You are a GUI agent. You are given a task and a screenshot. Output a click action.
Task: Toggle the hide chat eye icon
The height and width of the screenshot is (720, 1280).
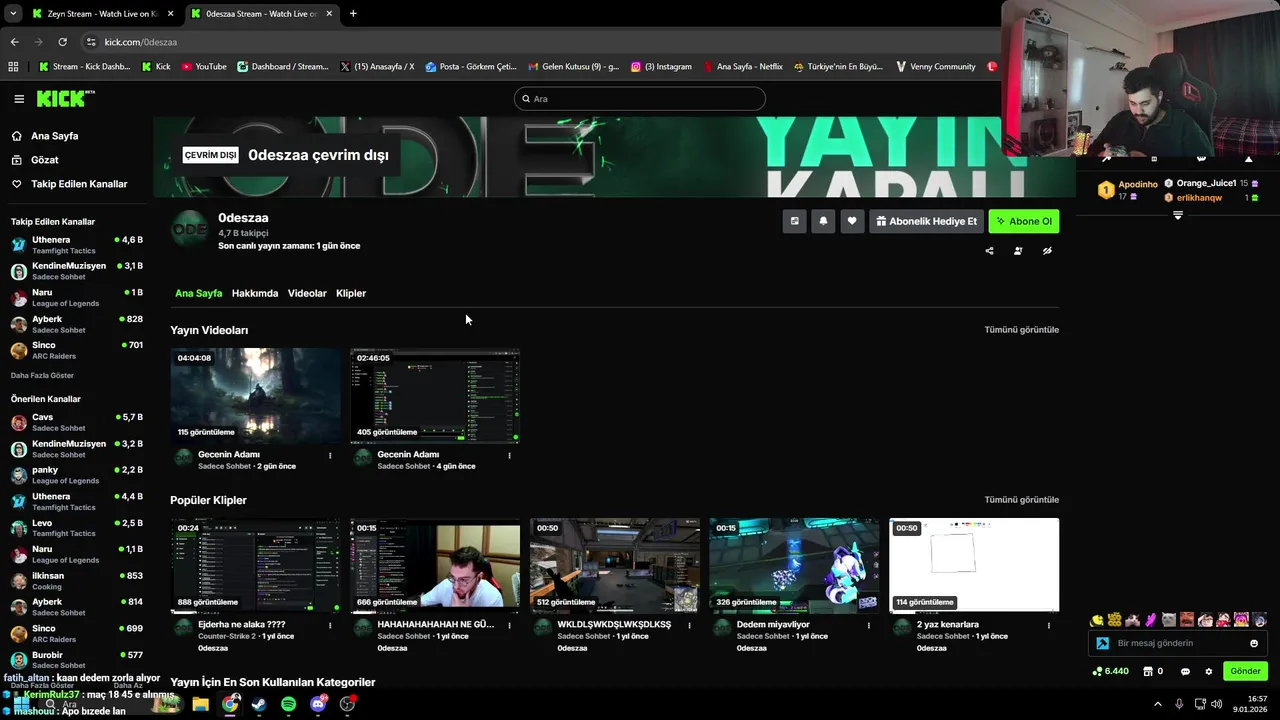1047,251
